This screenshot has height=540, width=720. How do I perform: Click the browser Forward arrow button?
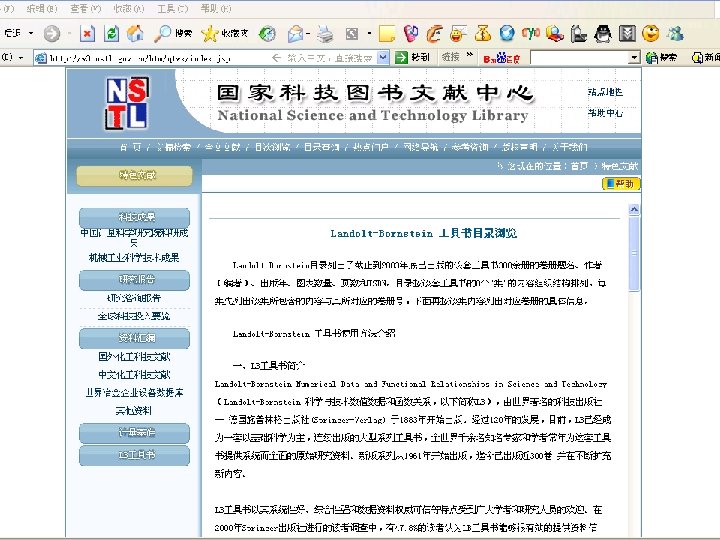point(51,34)
